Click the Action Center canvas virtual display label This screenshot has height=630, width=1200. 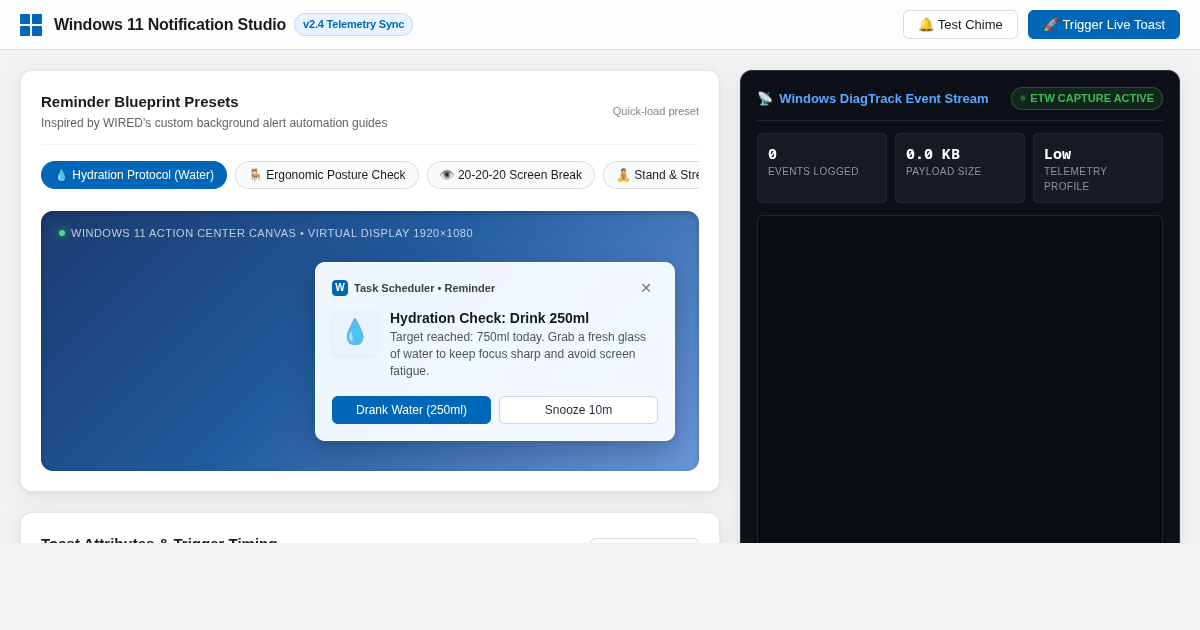pos(272,233)
